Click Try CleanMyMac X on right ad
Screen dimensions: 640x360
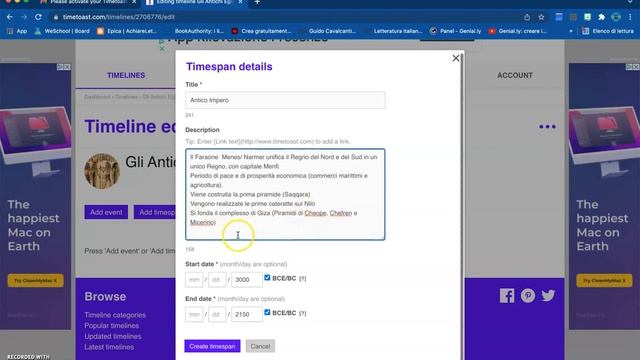[x=604, y=280]
